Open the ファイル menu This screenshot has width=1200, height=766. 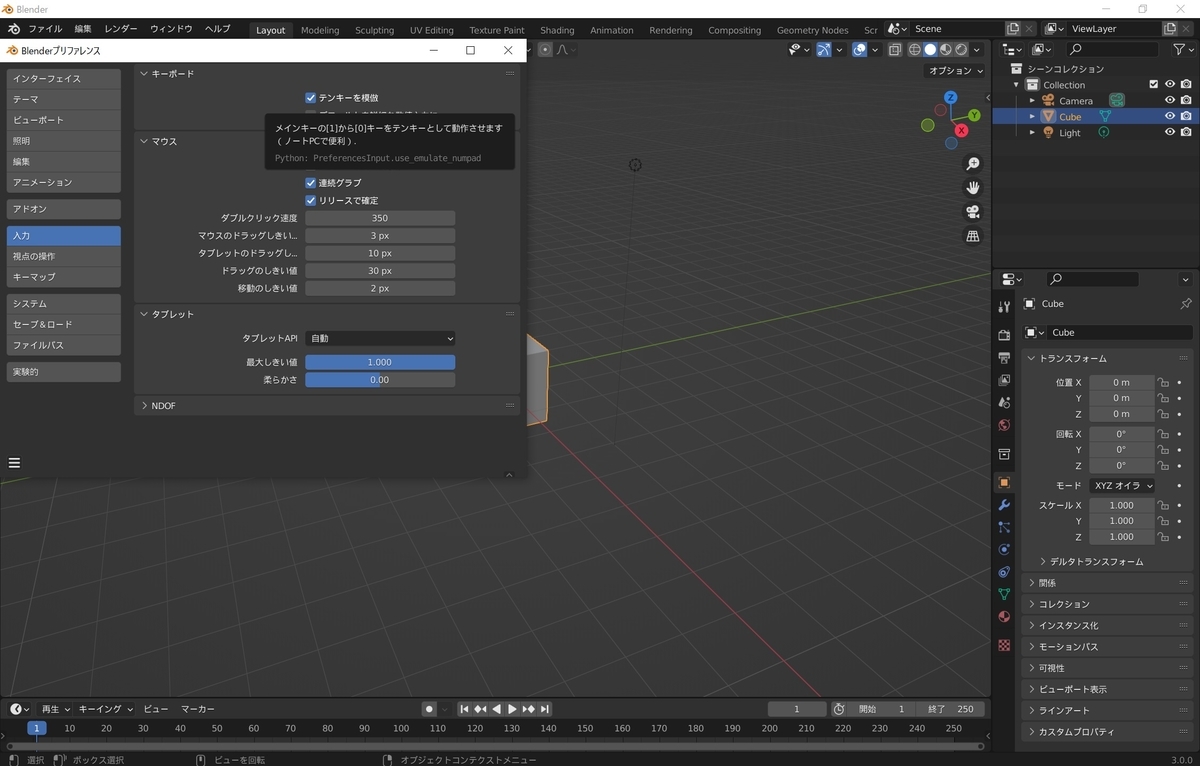(x=44, y=29)
